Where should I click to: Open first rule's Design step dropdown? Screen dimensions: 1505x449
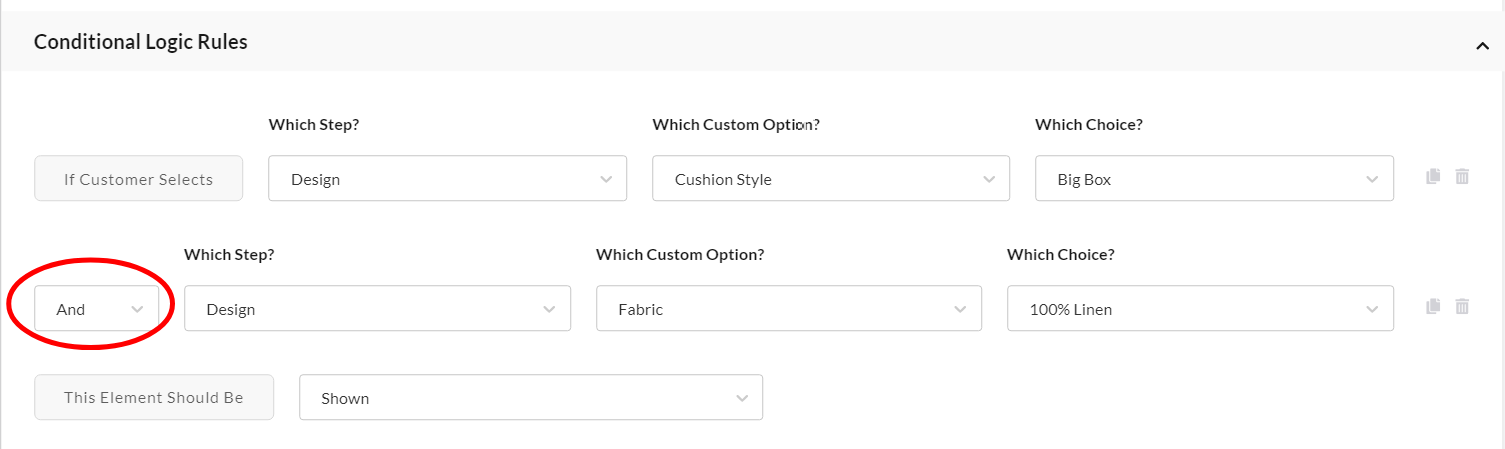(x=447, y=179)
